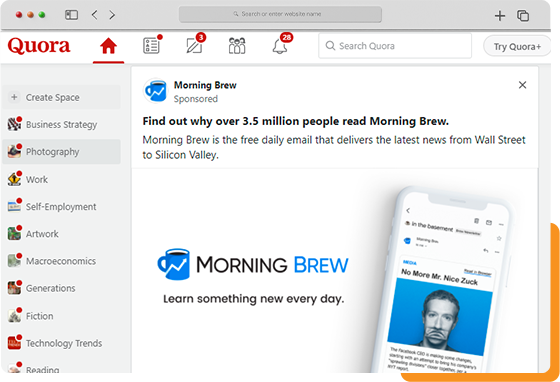Open the Photography space
Image resolution: width=560 pixels, height=382 pixels.
(x=61, y=152)
